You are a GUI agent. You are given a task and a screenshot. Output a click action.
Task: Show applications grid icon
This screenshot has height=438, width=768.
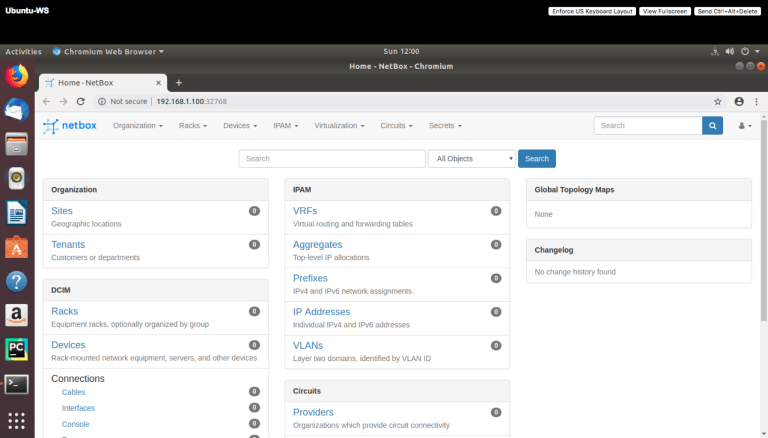17,420
